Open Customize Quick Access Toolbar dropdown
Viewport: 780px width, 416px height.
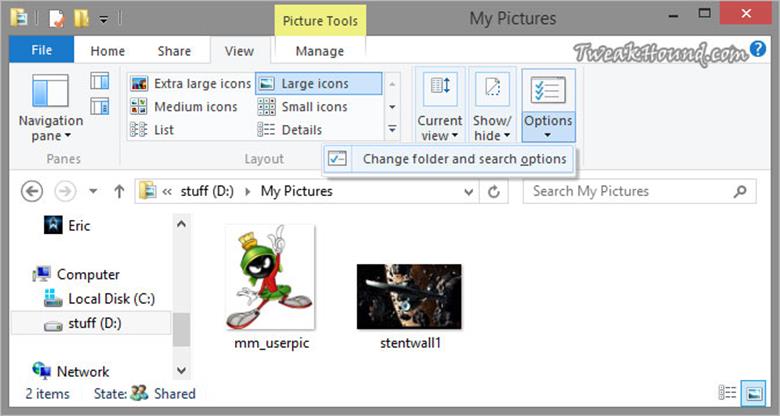click(103, 20)
